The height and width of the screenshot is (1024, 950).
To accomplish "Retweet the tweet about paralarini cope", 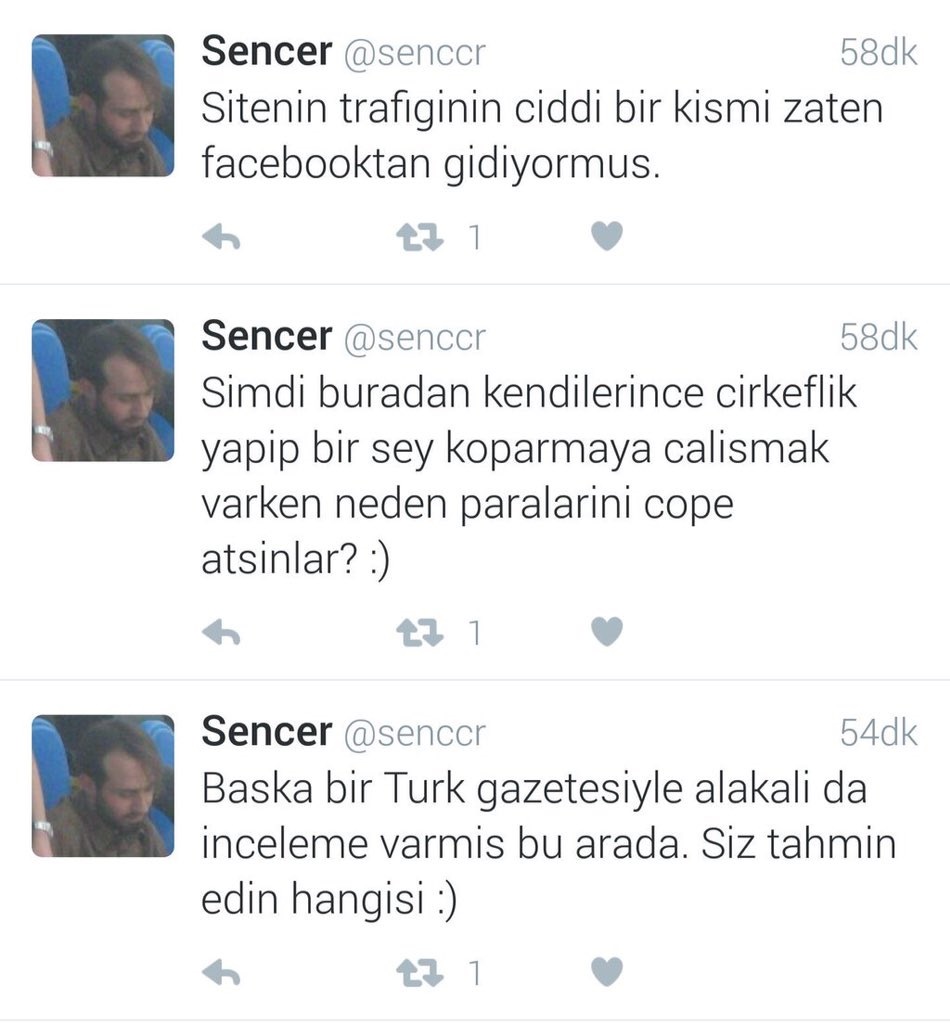I will [x=420, y=633].
